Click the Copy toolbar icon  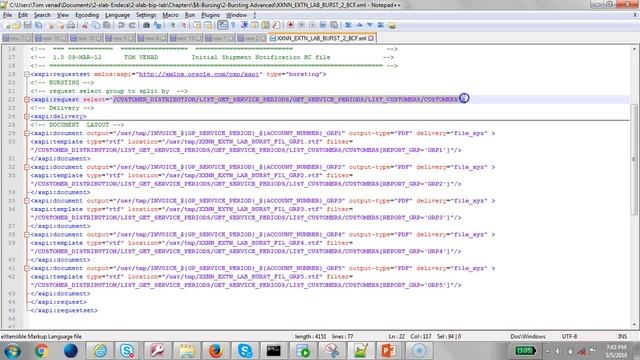tap(96, 25)
